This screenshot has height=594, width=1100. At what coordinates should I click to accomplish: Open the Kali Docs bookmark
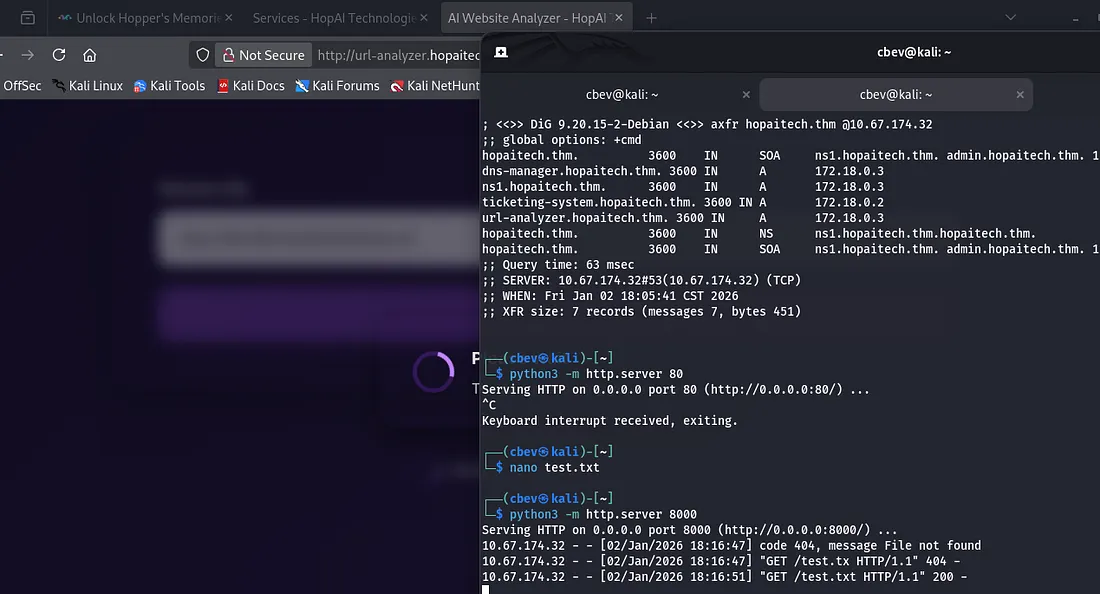click(x=251, y=86)
